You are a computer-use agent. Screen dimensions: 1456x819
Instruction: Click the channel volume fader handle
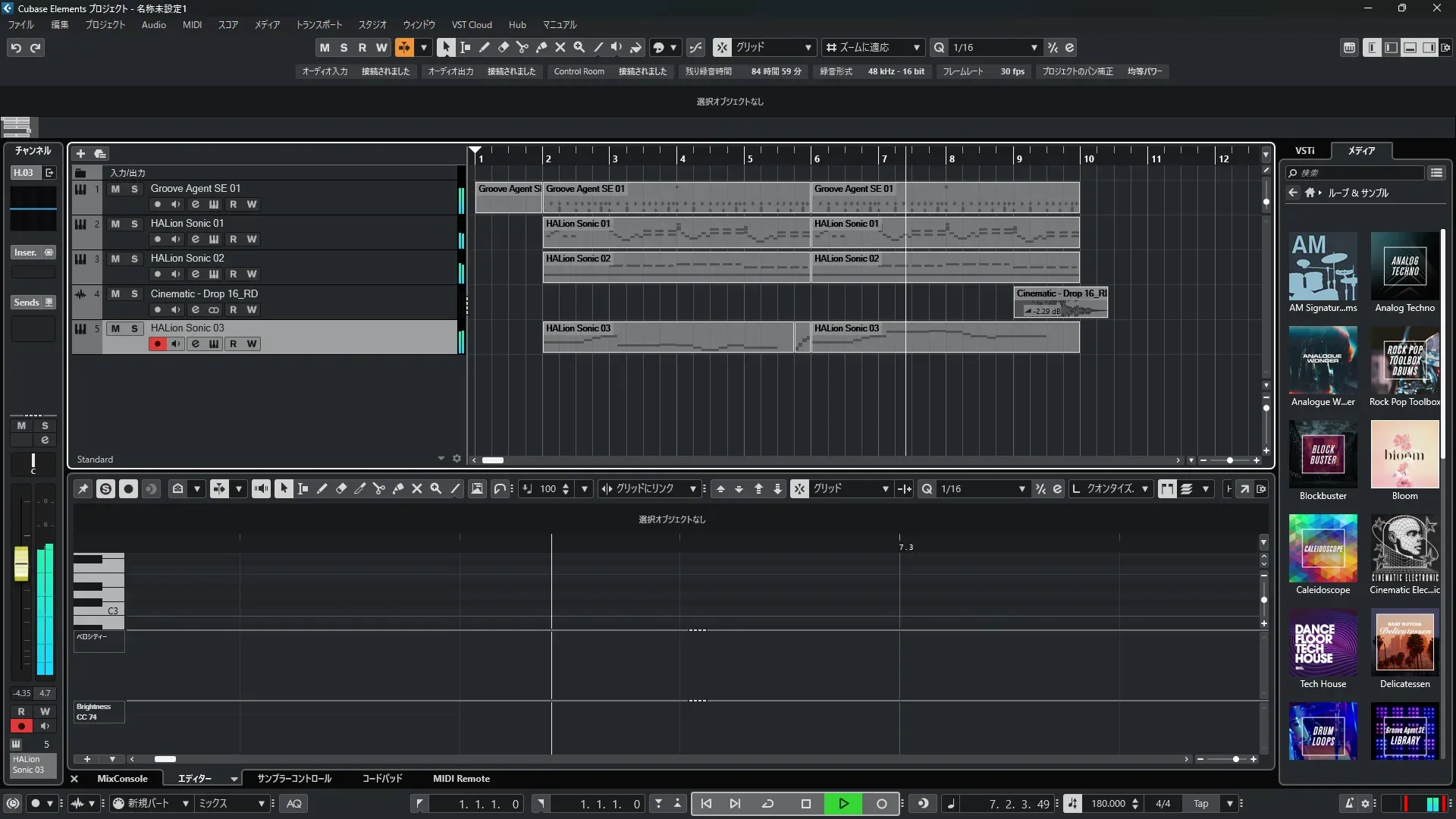click(x=21, y=563)
